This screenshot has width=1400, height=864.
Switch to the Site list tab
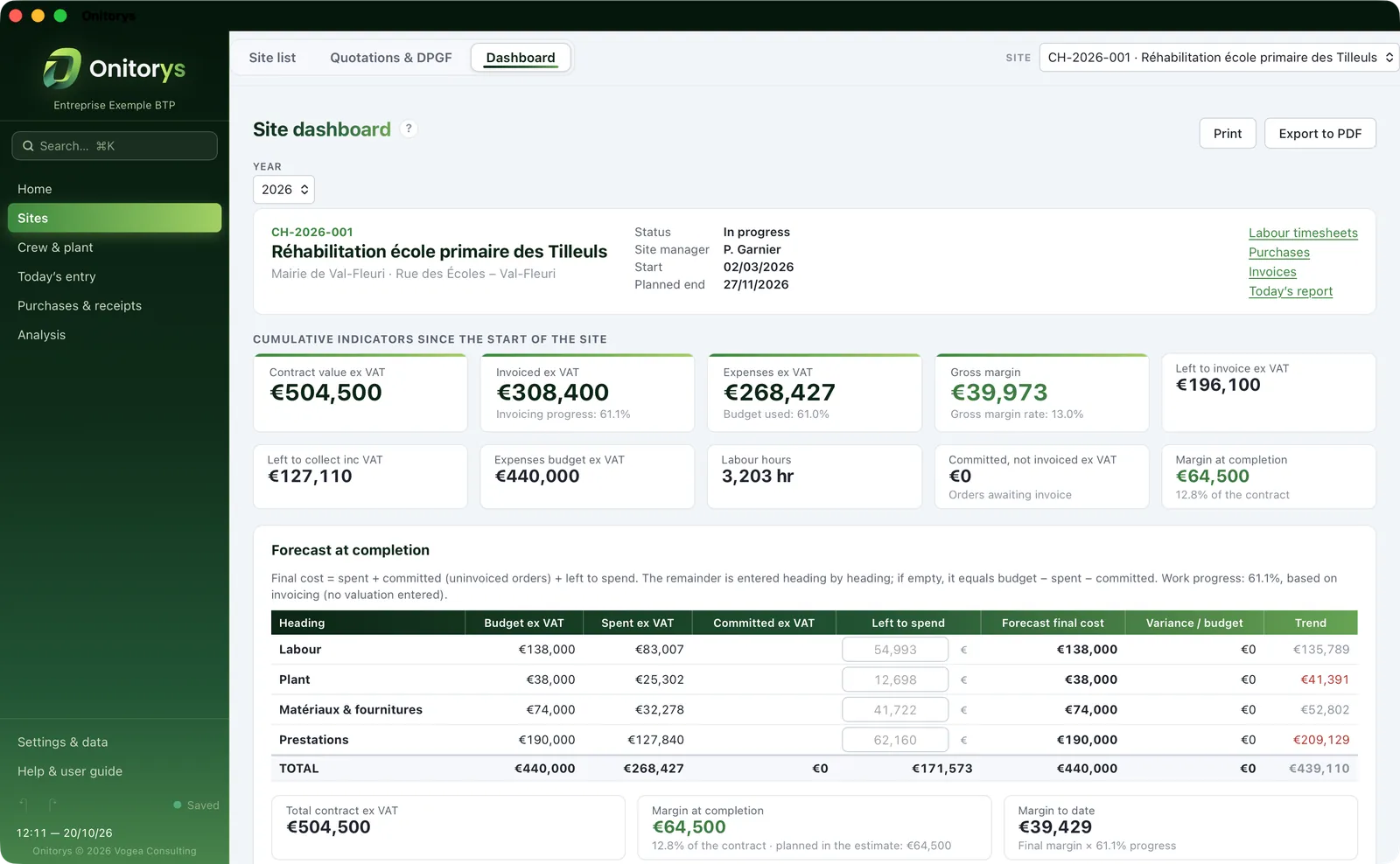tap(272, 58)
